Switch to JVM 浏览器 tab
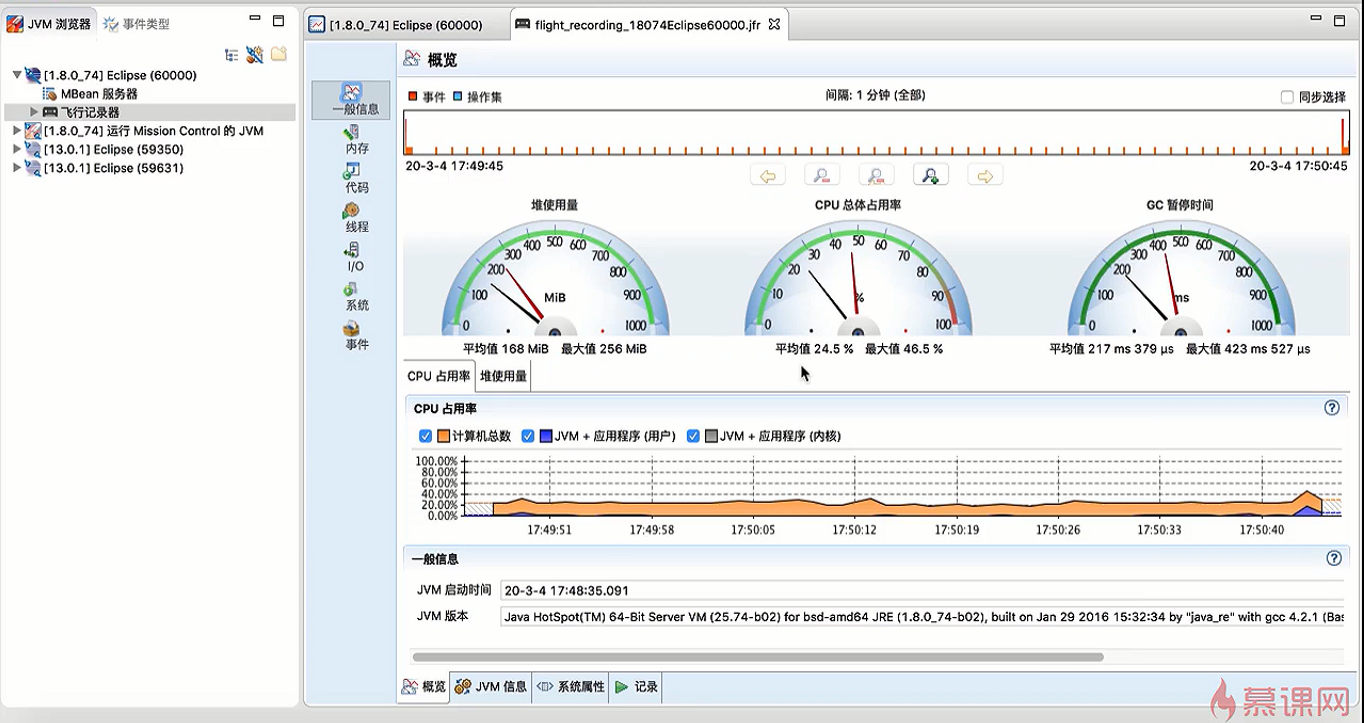The width and height of the screenshot is (1364, 723). click(x=50, y=23)
